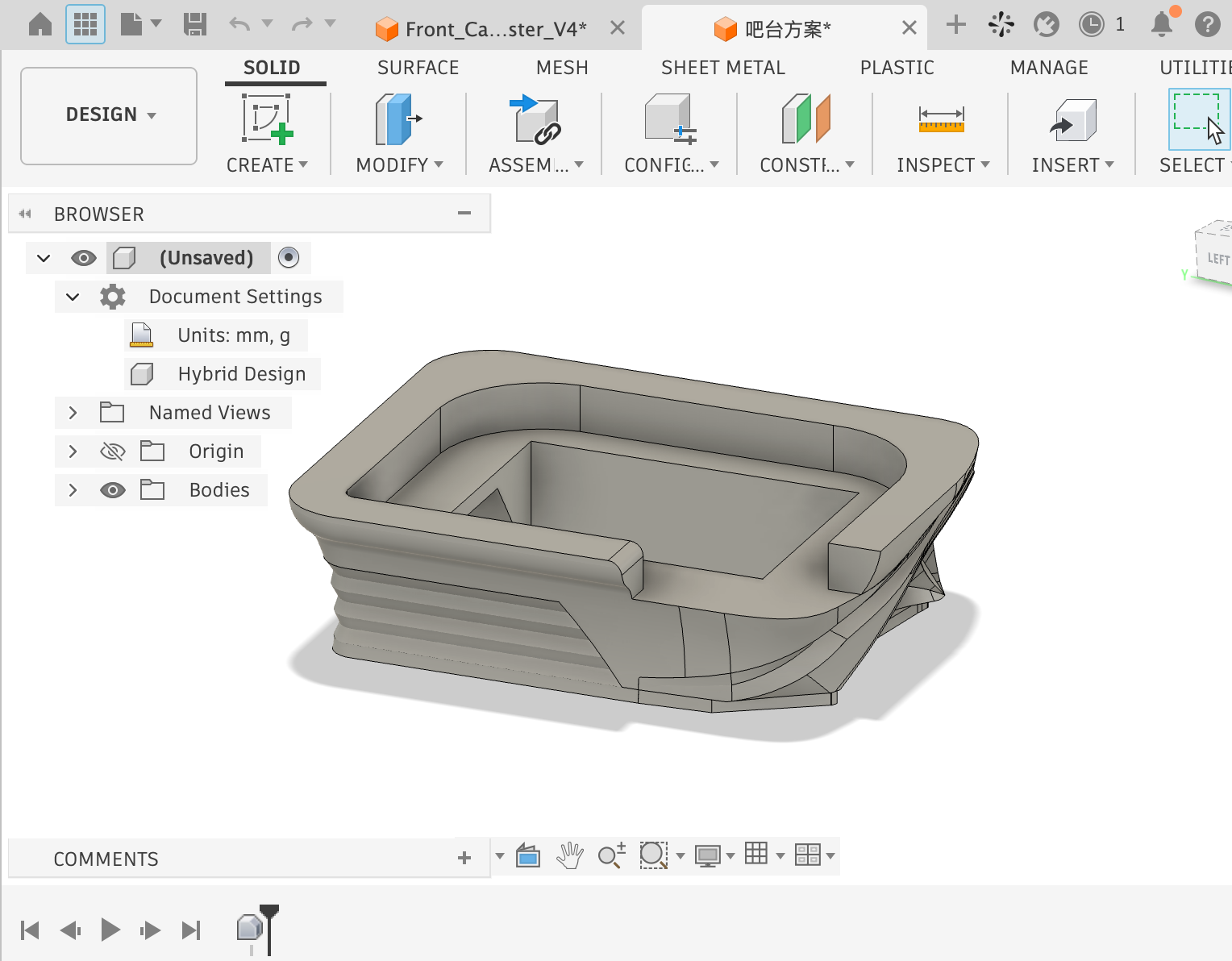Minimize the BROWSER panel
Screen dimensions: 1232x961
pyautogui.click(x=464, y=213)
